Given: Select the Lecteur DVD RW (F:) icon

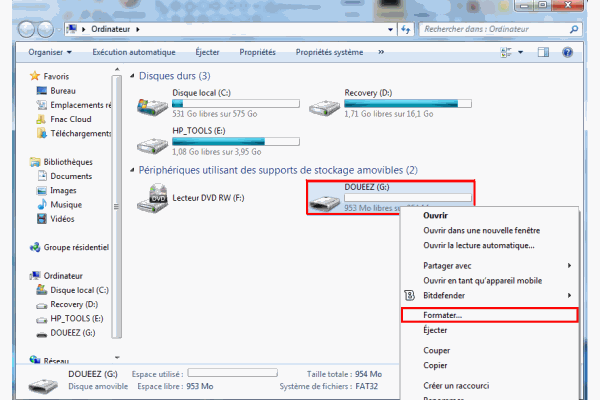Looking at the screenshot, I should [x=152, y=198].
